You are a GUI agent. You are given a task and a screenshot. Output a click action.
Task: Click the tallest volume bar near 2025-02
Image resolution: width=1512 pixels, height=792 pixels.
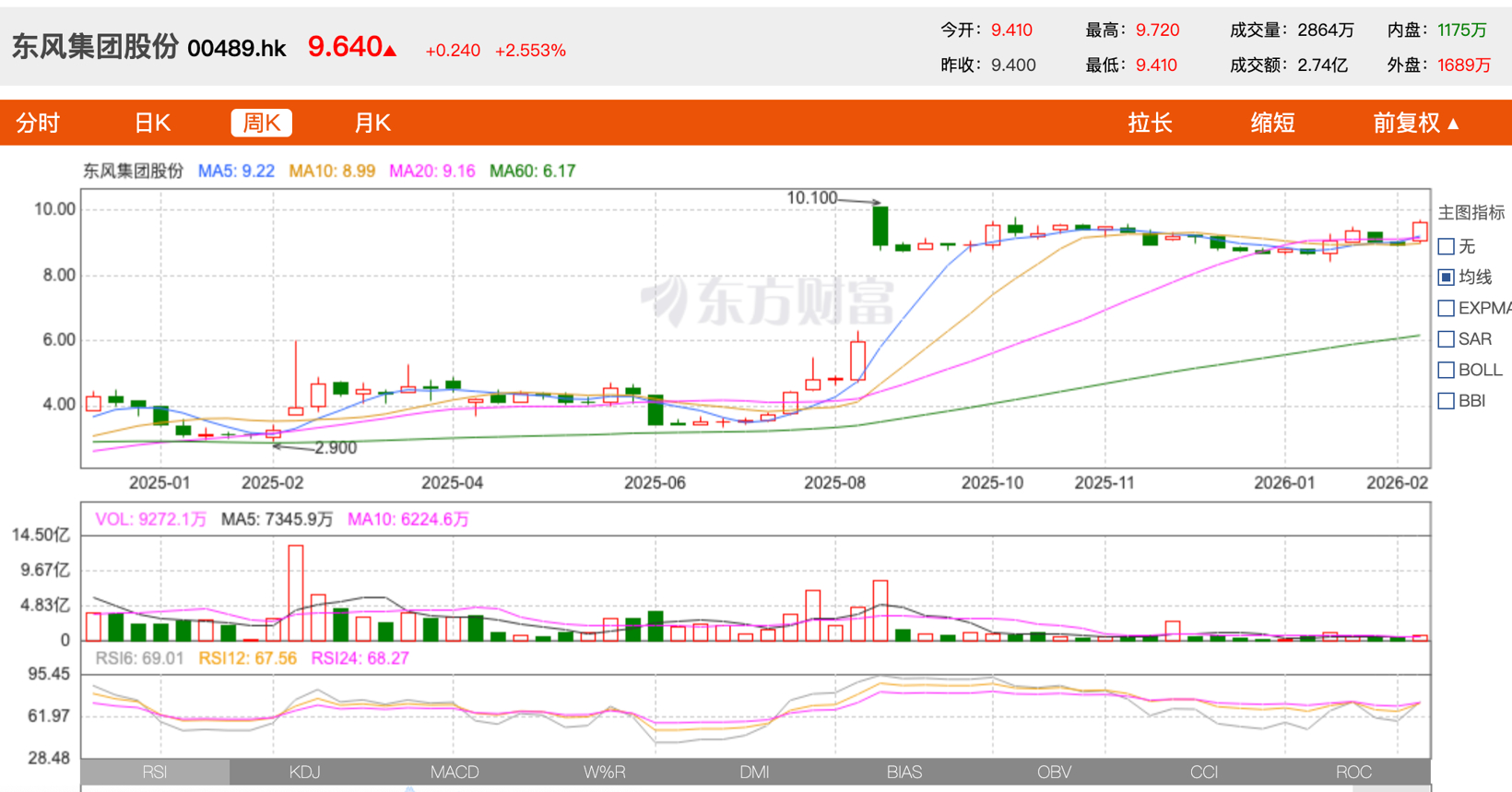[x=295, y=593]
